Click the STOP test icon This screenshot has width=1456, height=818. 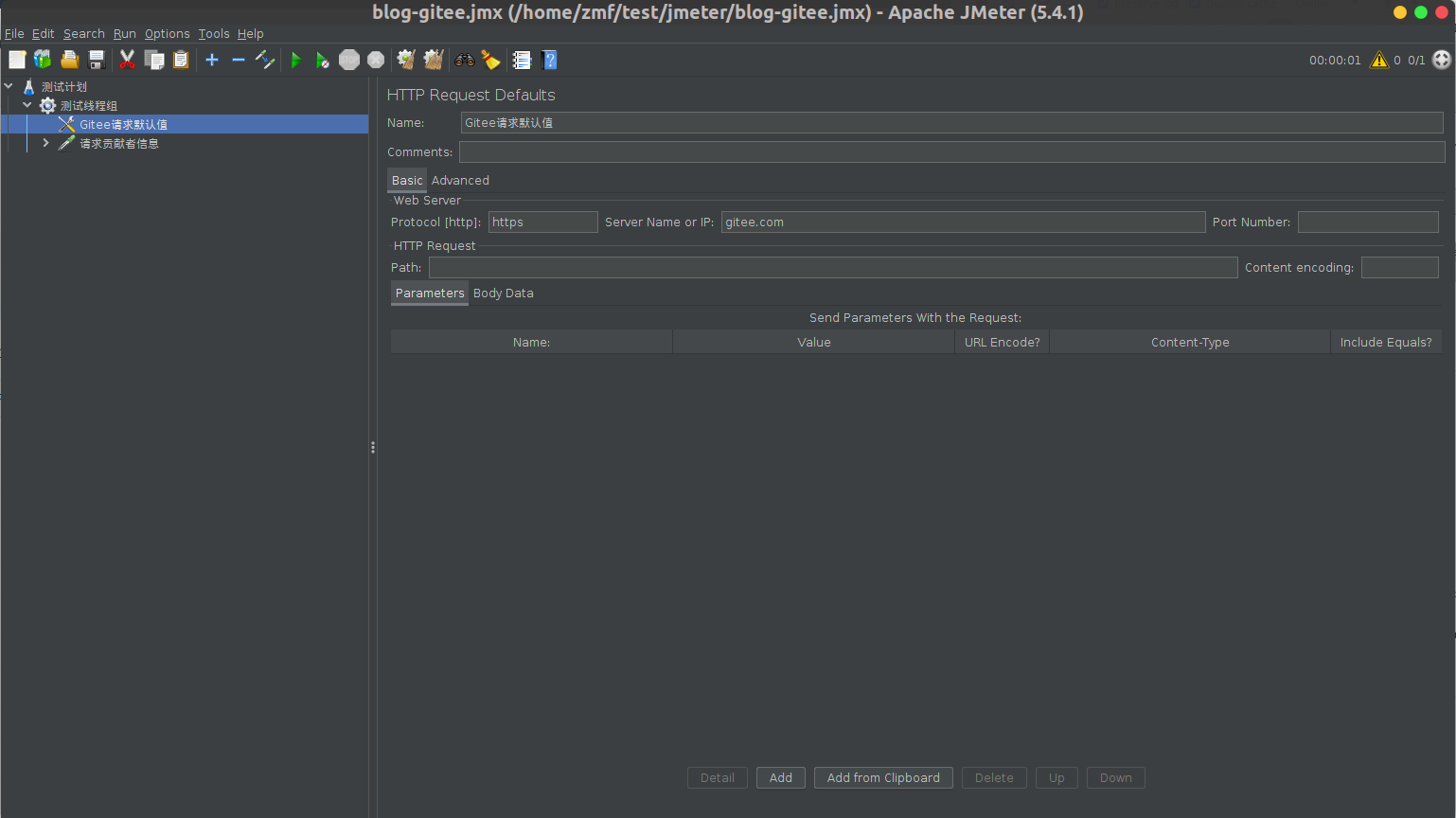click(349, 60)
